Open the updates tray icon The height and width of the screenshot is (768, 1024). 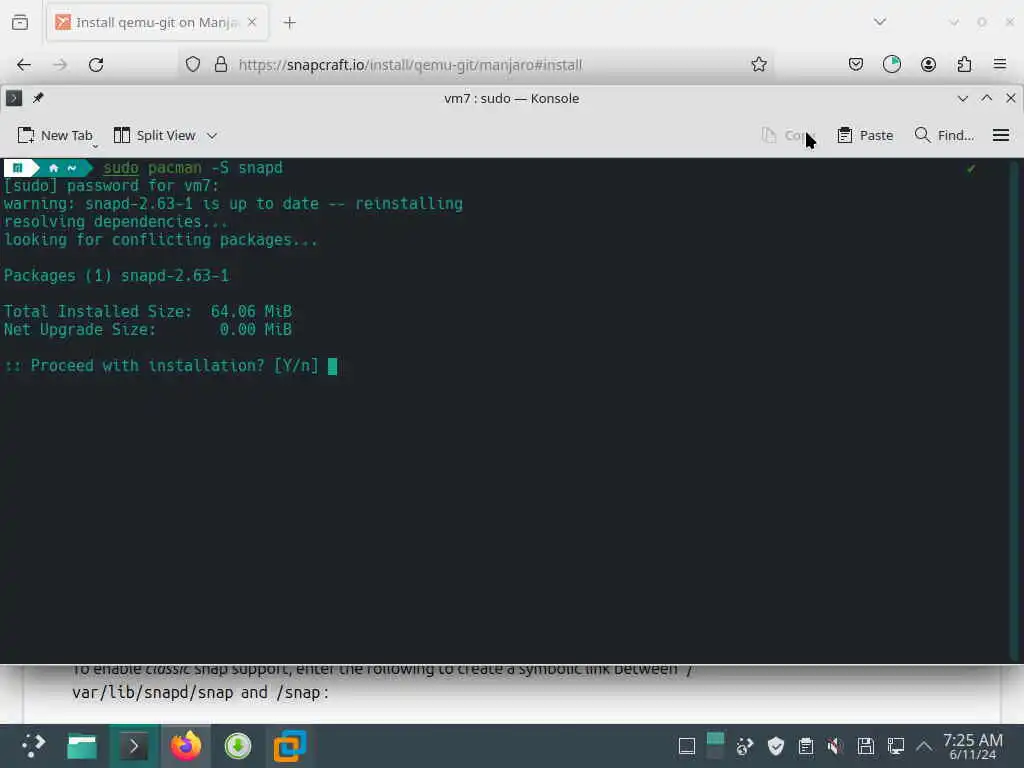tap(744, 746)
